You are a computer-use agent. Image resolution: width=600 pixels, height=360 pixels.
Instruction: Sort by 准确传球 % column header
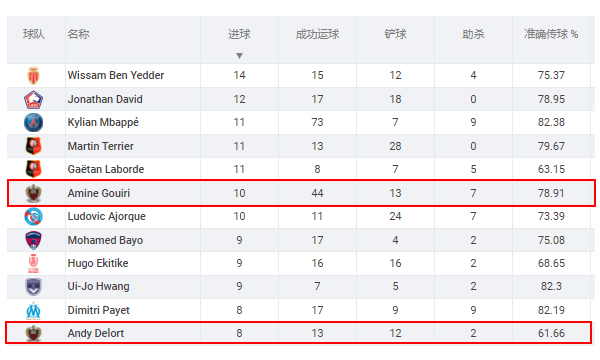click(551, 34)
